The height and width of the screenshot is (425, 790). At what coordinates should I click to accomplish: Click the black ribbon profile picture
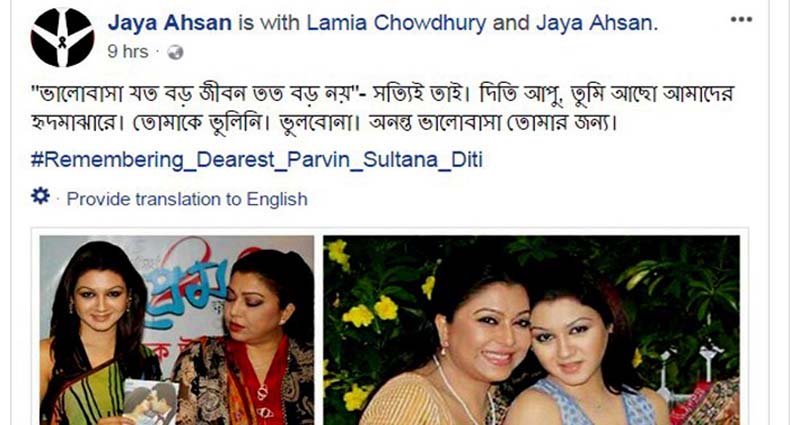tap(62, 37)
